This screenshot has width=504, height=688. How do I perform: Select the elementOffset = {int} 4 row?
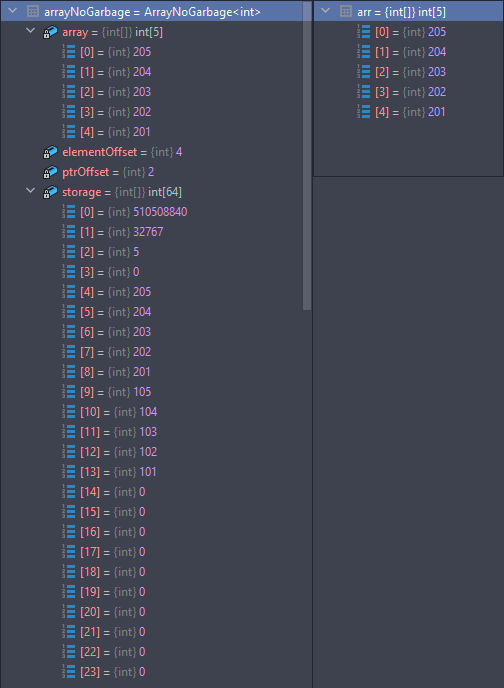point(152,152)
